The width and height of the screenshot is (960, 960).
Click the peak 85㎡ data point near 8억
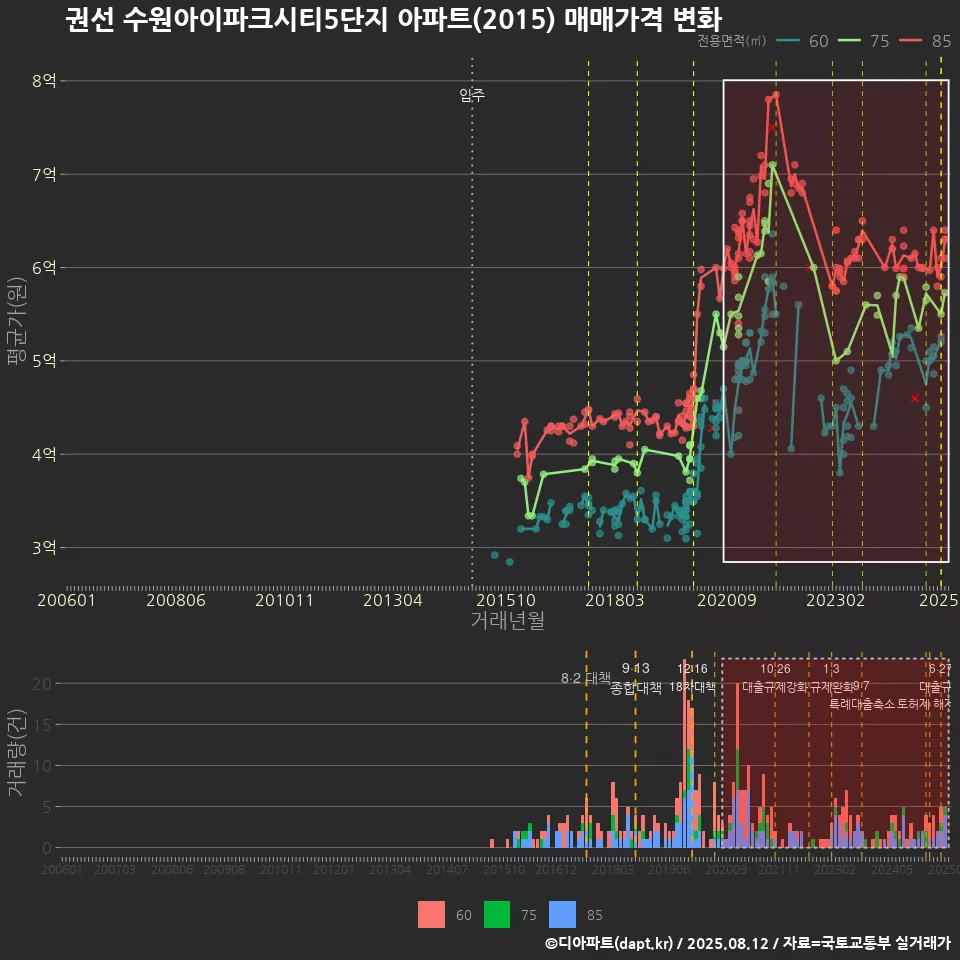[x=776, y=95]
